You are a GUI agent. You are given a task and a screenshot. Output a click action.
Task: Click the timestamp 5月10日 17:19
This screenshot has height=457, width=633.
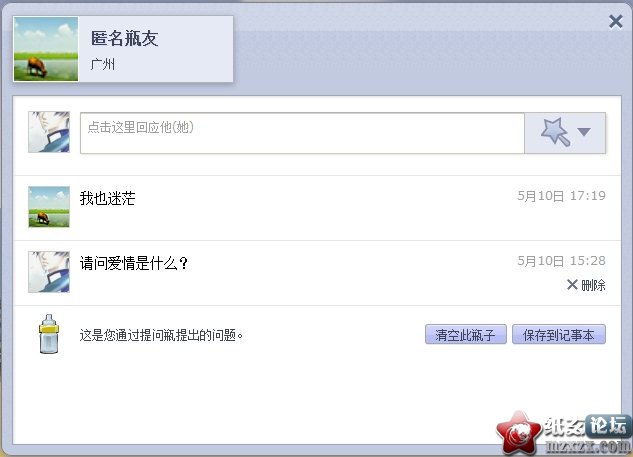[562, 196]
